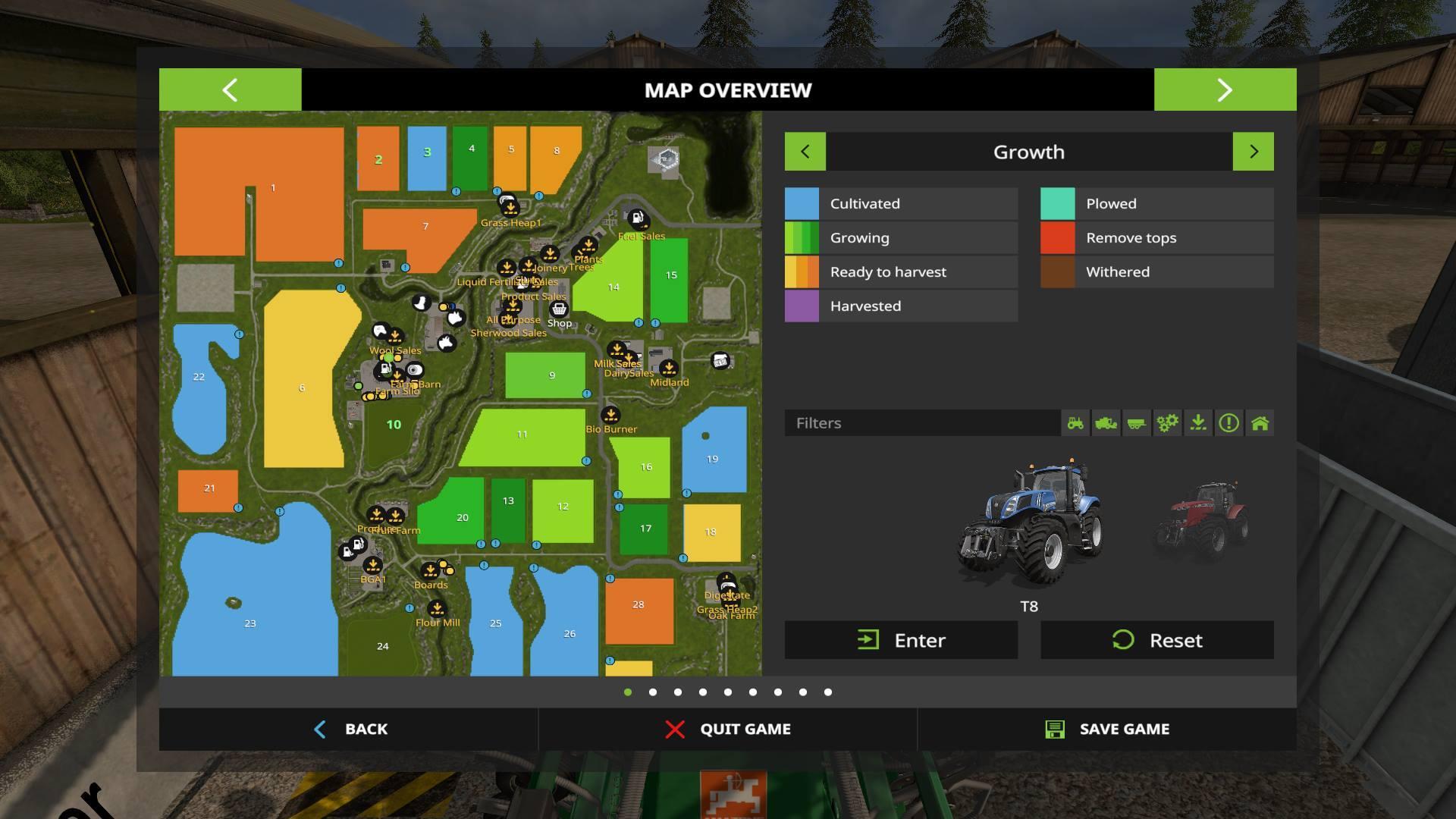Click the Shop basket icon on map
This screenshot has width=1456, height=819.
(x=559, y=309)
